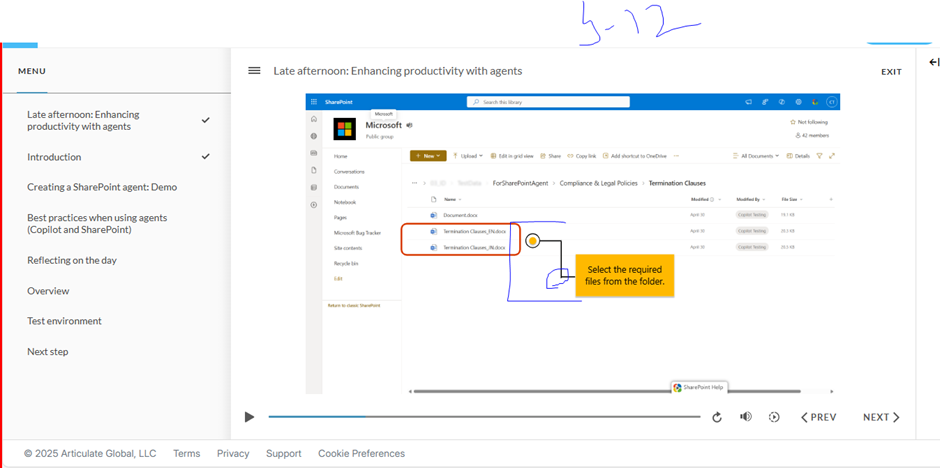Collapse the panel with the arrow-bar icon
Image resolution: width=940 pixels, height=468 pixels.
934,62
